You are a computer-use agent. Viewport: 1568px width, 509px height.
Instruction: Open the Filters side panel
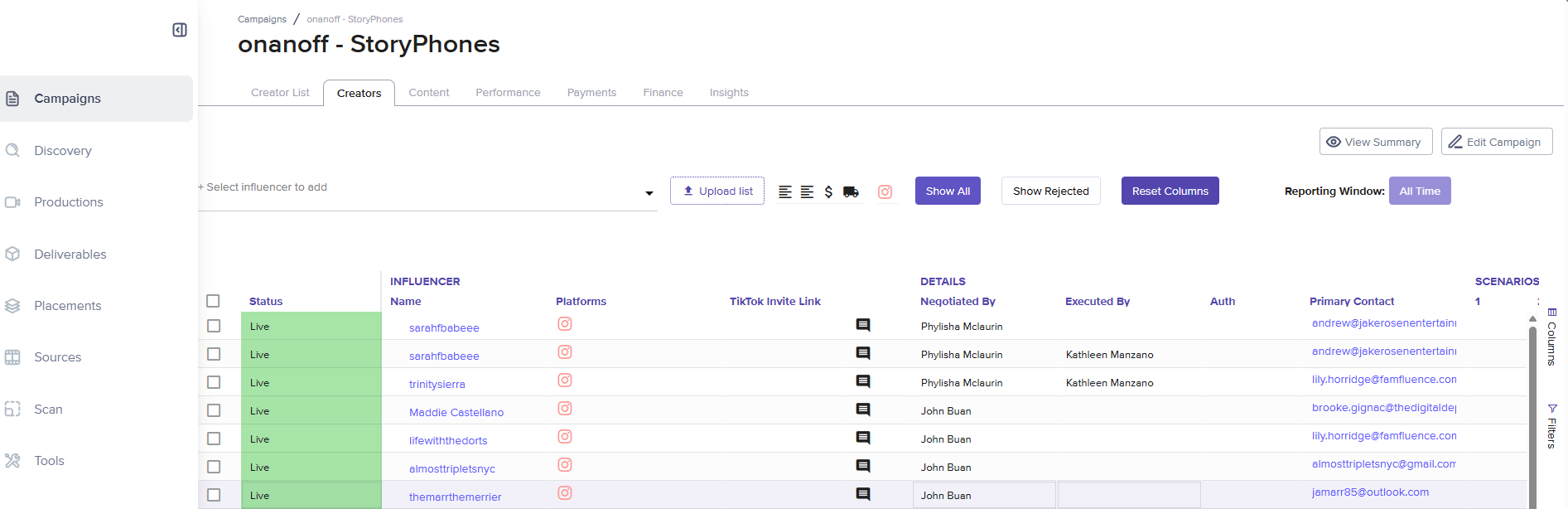pos(1552,426)
